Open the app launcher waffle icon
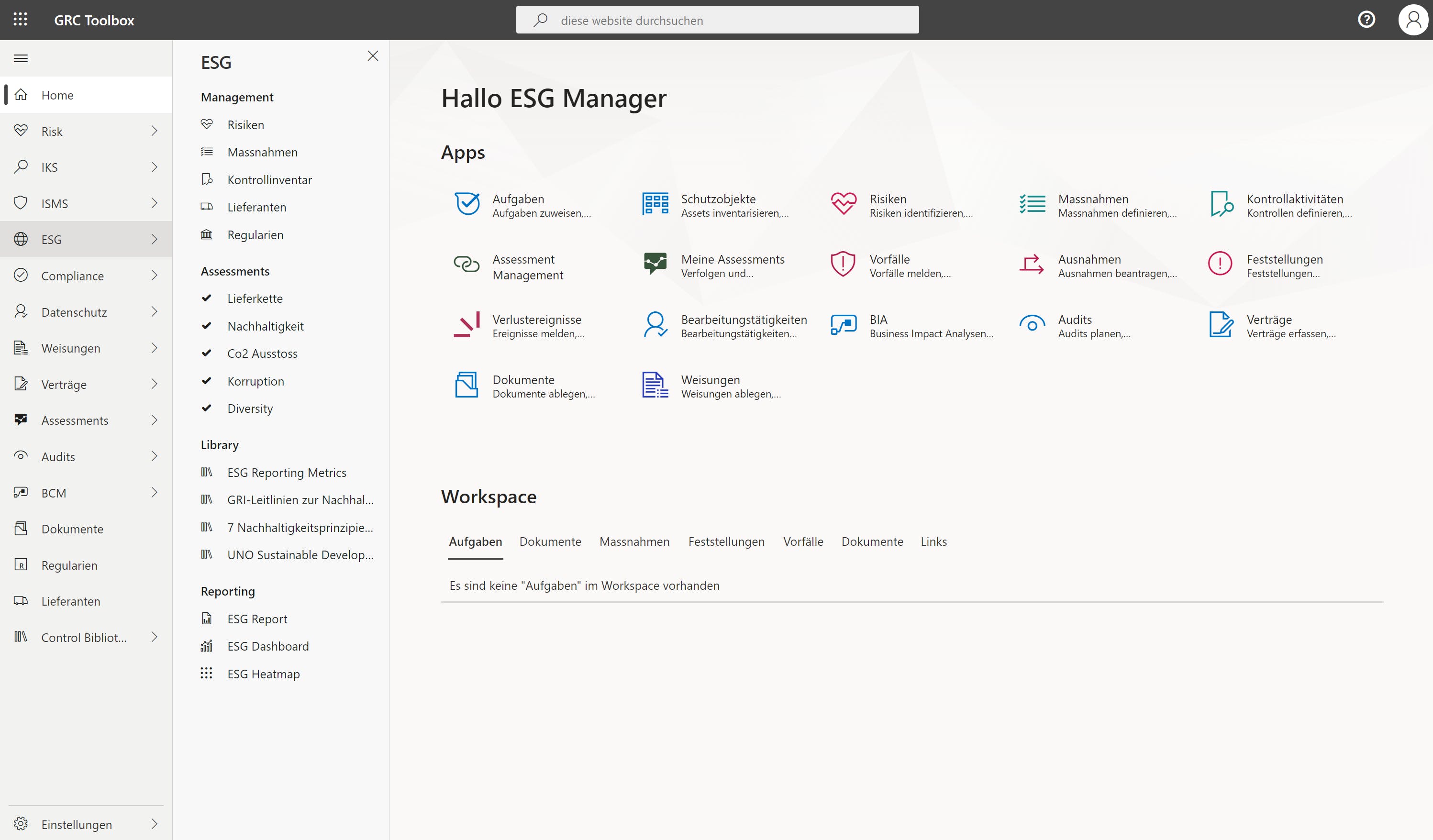Viewport: 1433px width, 840px height. [x=21, y=20]
